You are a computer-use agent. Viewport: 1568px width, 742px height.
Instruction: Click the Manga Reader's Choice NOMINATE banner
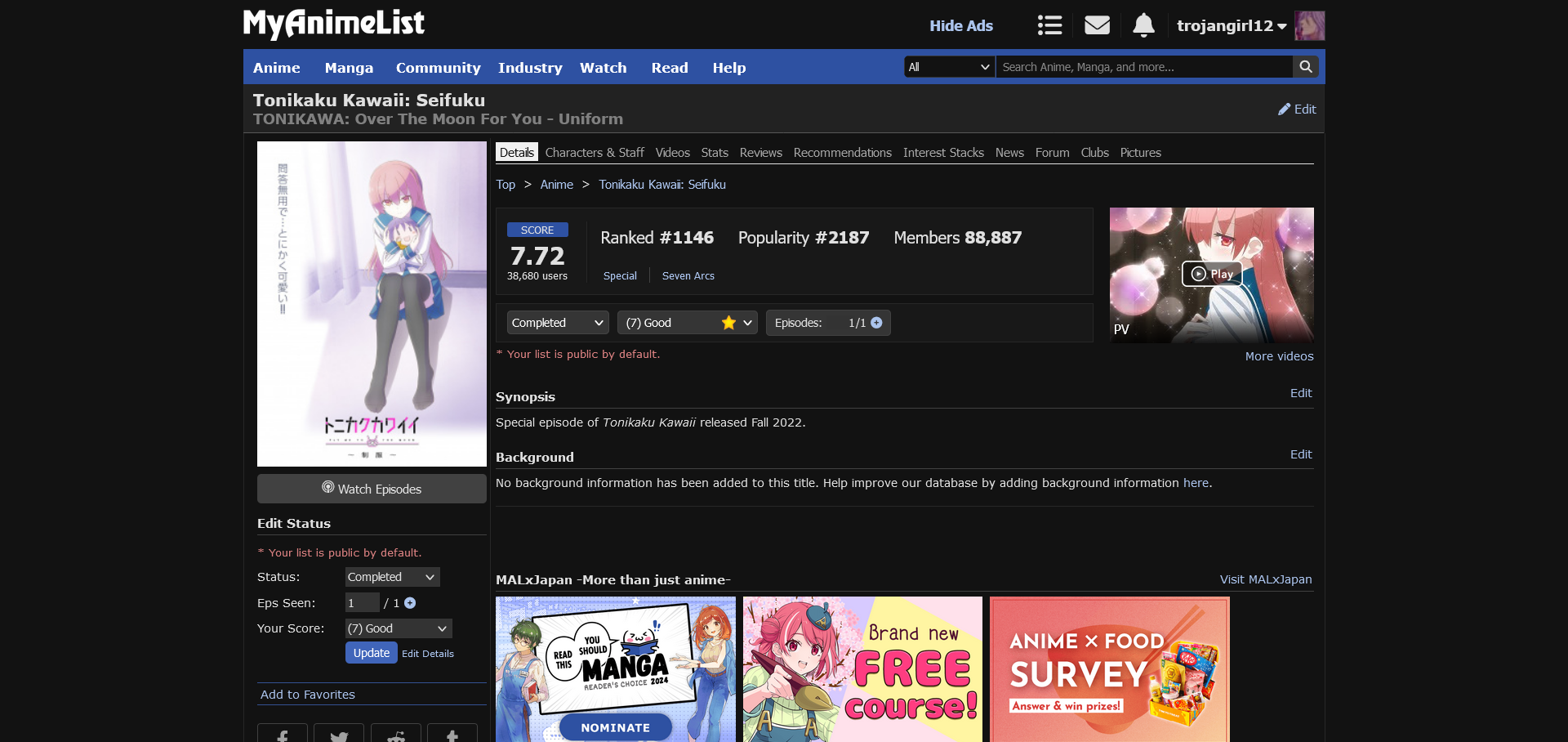click(x=616, y=669)
